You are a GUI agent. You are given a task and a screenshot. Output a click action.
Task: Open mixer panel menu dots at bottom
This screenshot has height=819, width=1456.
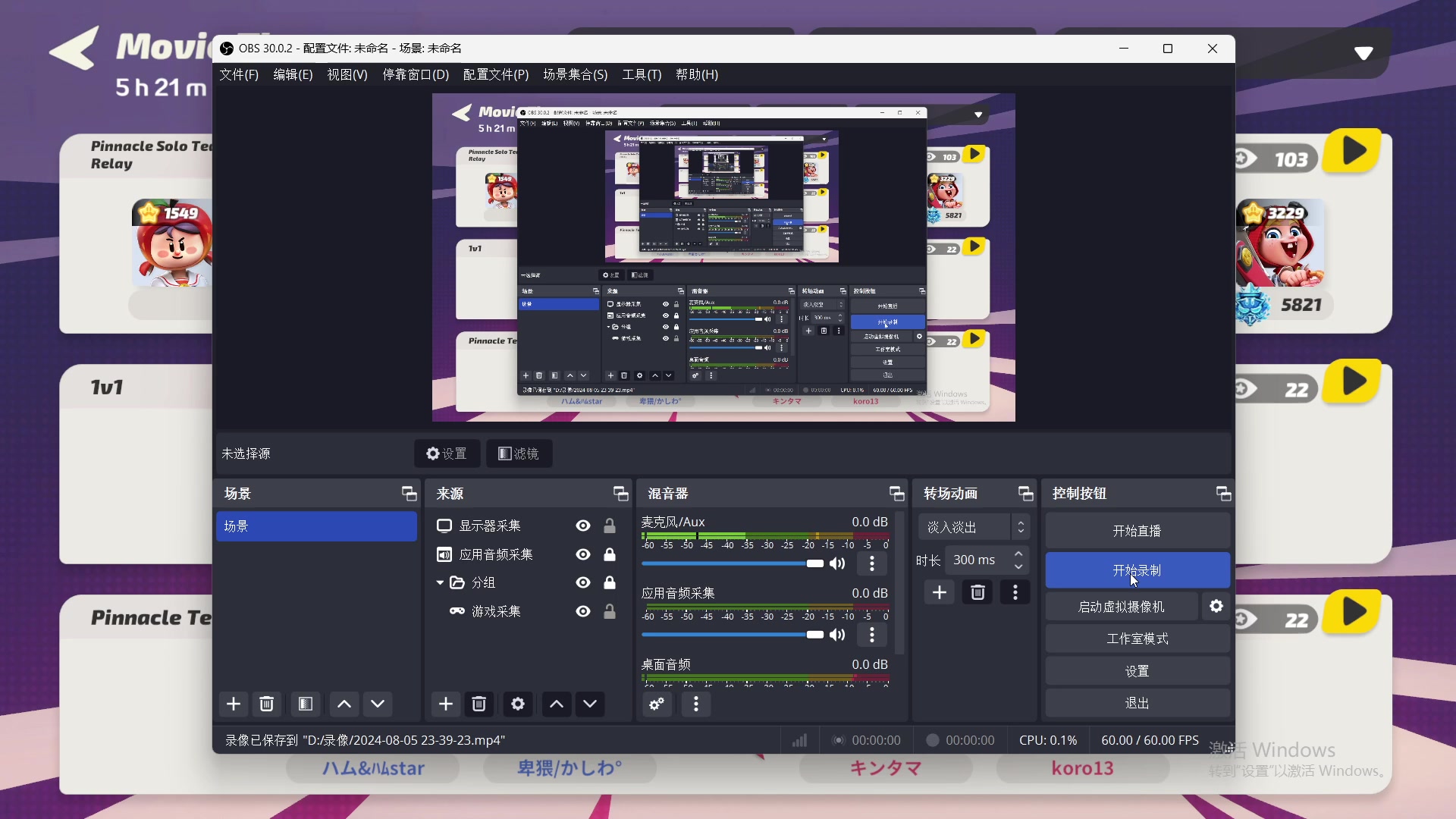pos(695,704)
